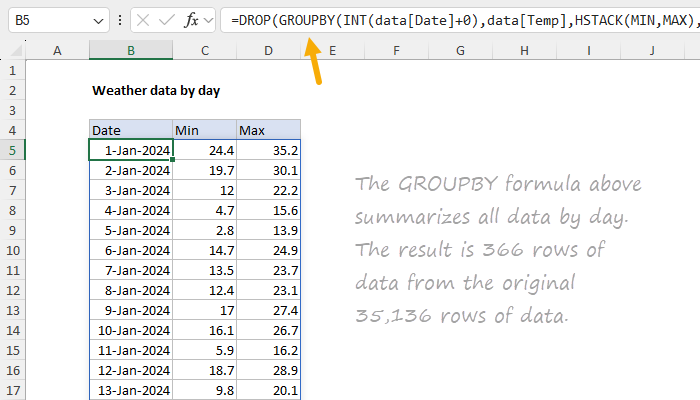The width and height of the screenshot is (700, 400).
Task: Select row 5 header
Action: point(12,150)
